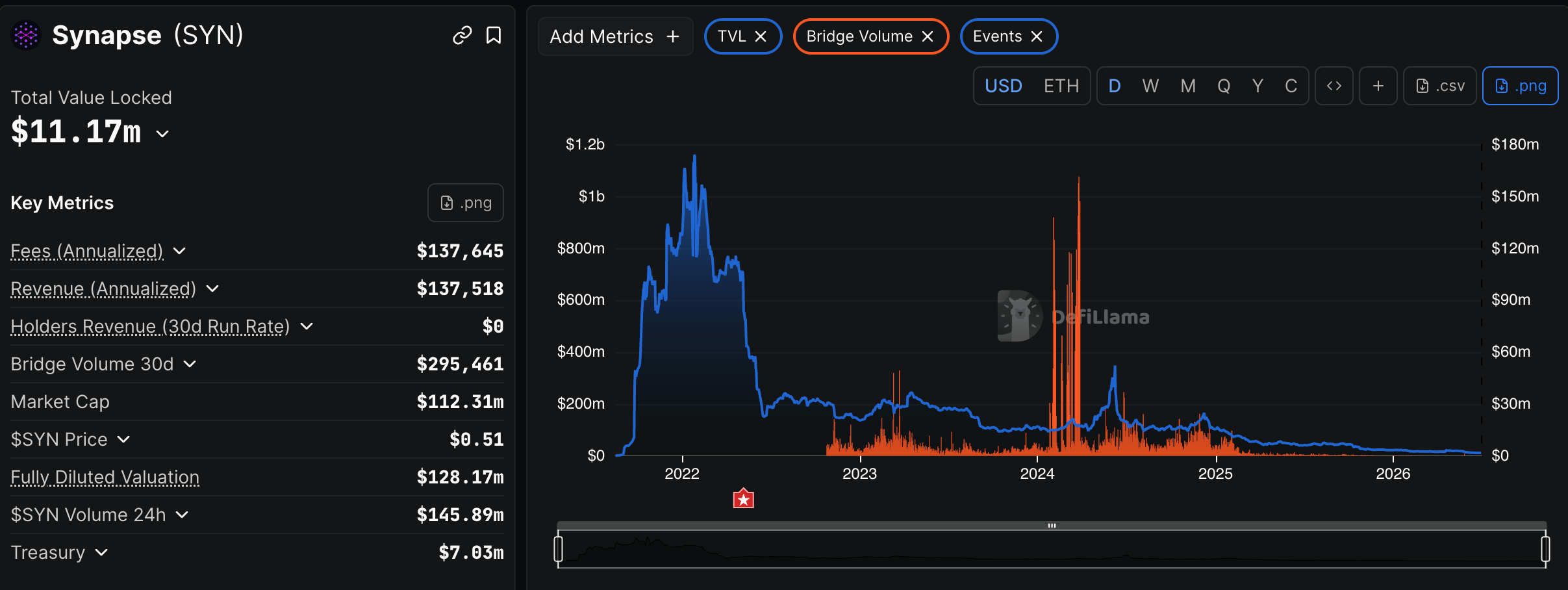This screenshot has width=1568, height=590.
Task: Click the Synapse logo icon
Action: (26, 35)
